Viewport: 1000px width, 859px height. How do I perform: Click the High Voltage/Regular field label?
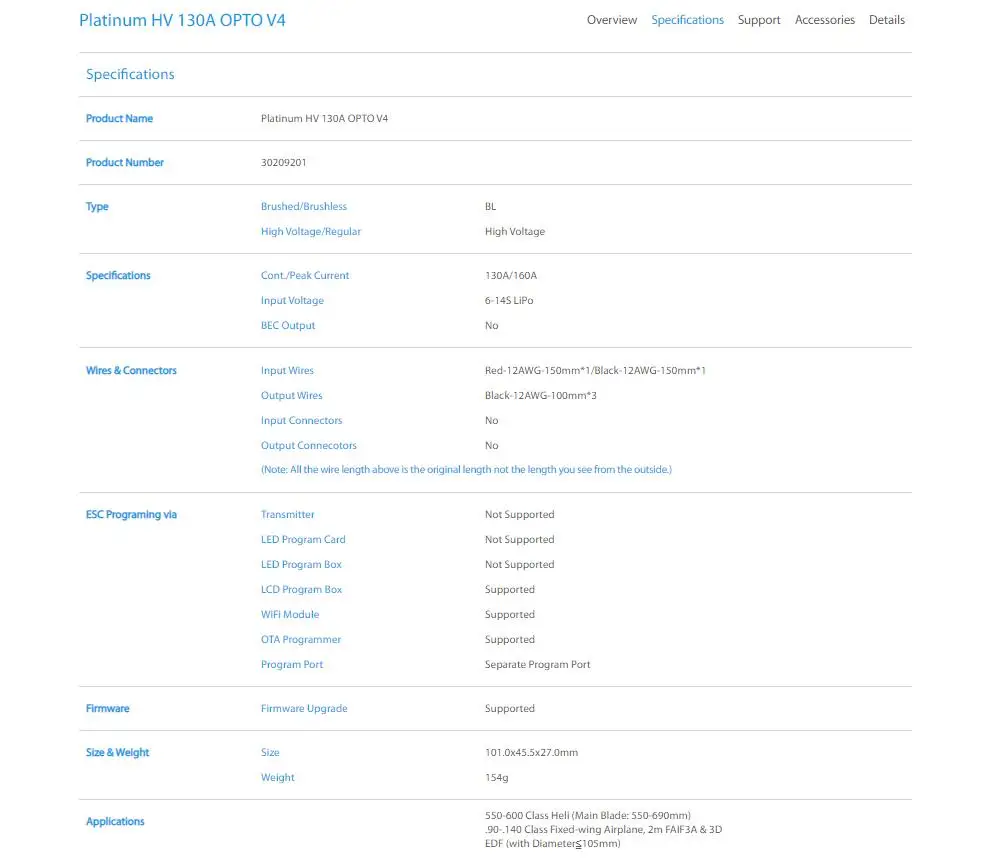pyautogui.click(x=311, y=231)
